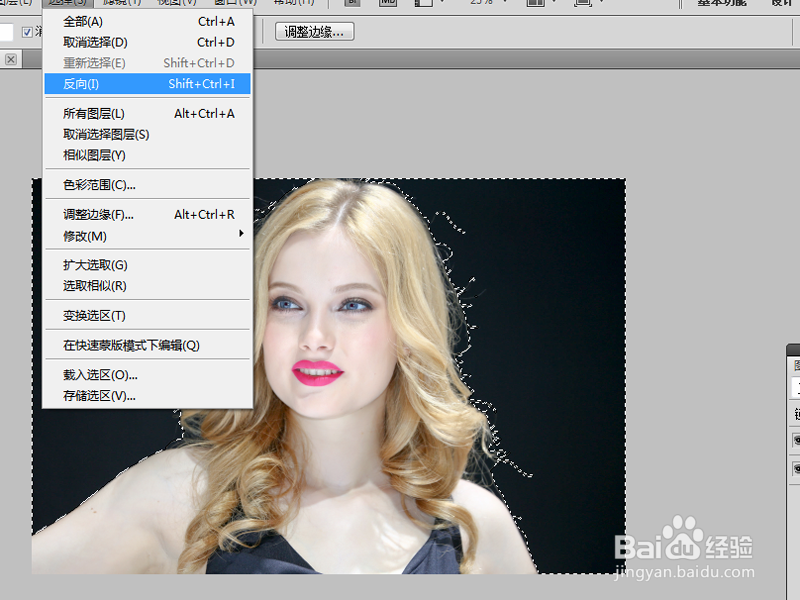This screenshot has width=800, height=600.
Task: Hide the lower layer via its eye icon
Action: point(796,468)
